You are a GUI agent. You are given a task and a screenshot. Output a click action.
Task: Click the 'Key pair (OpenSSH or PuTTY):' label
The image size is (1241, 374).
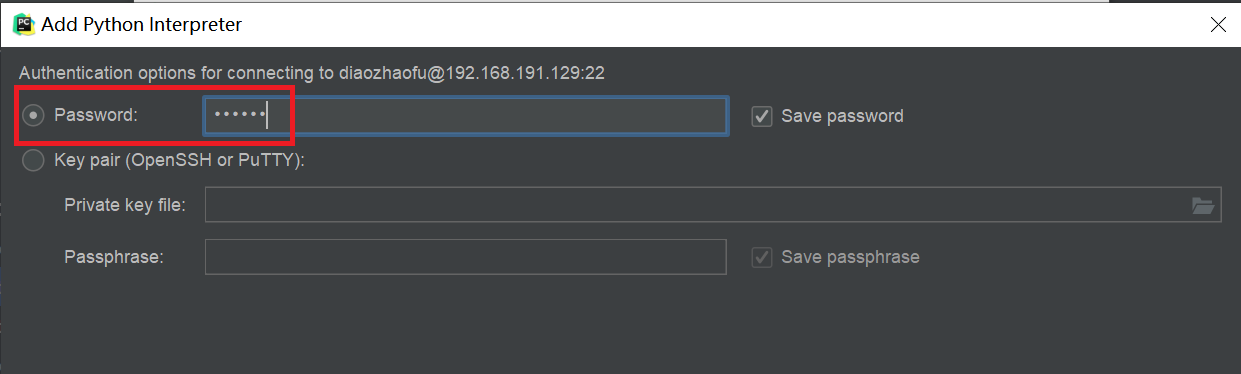179,160
